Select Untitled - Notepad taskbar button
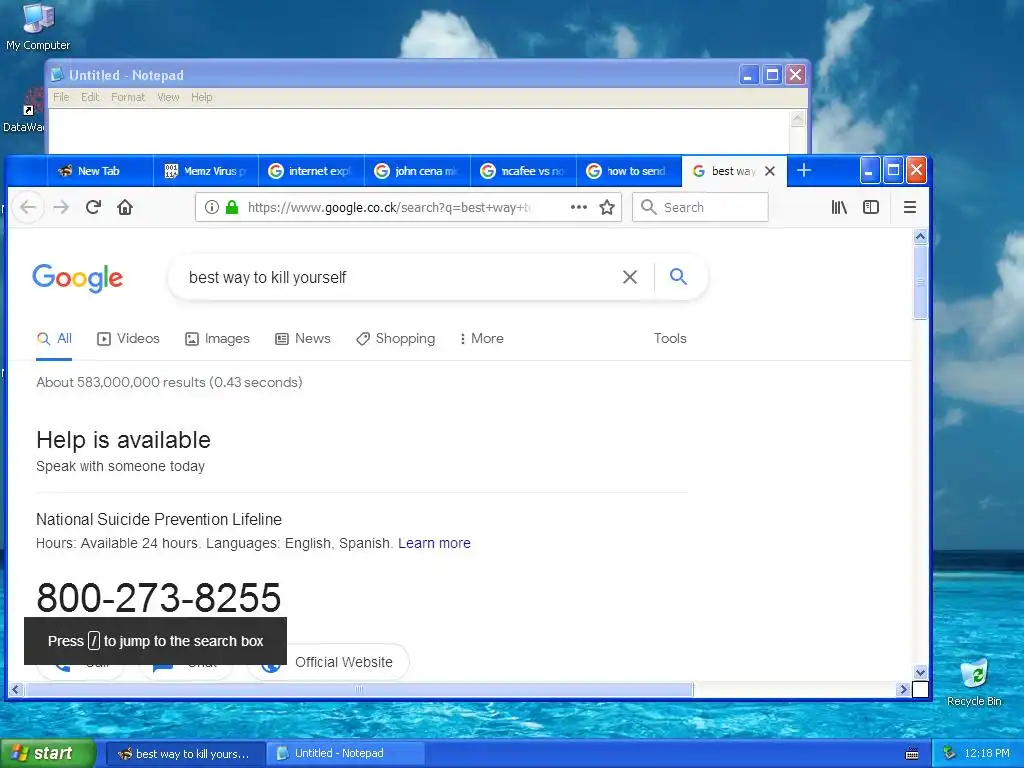Screen dimensions: 1024x768 [x=347, y=754]
